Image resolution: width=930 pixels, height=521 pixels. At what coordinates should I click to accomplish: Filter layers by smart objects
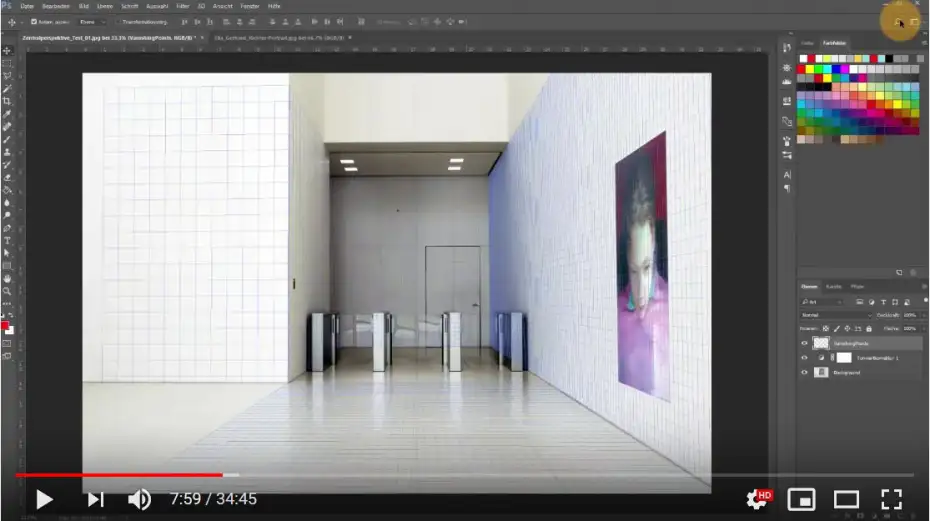click(907, 302)
